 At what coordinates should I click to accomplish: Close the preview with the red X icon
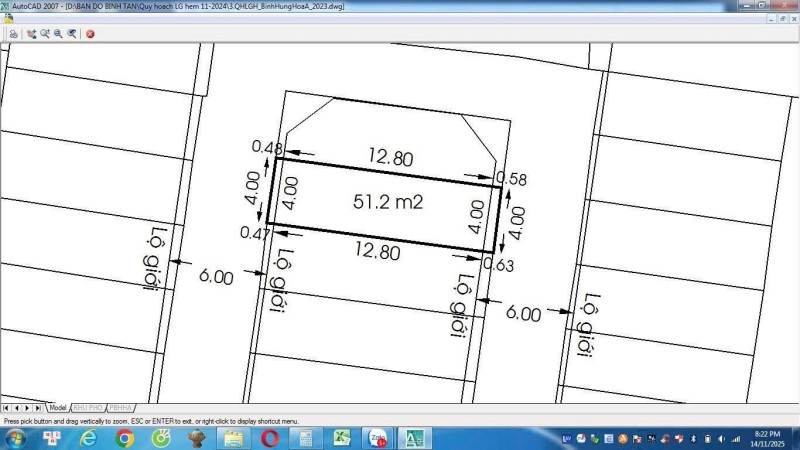[x=90, y=33]
